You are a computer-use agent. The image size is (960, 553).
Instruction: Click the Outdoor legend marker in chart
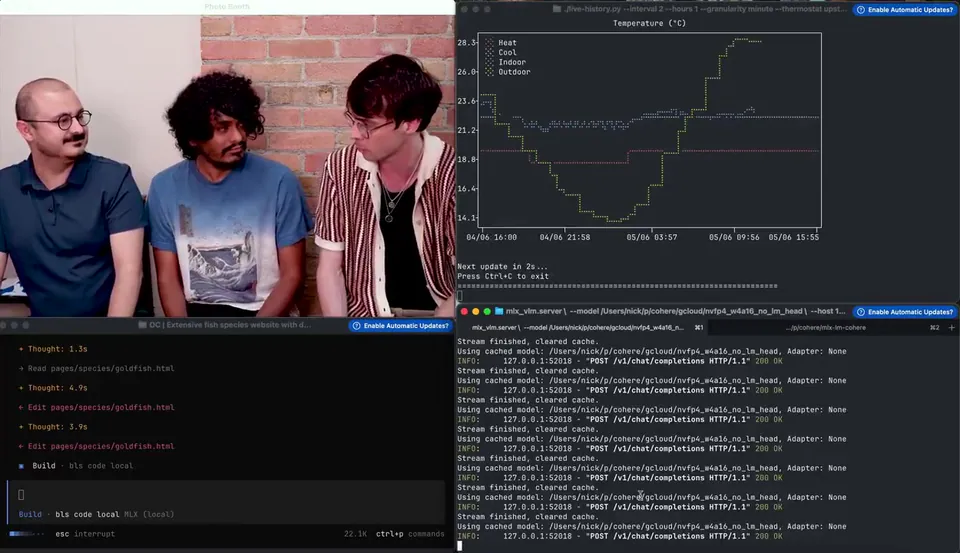(489, 72)
